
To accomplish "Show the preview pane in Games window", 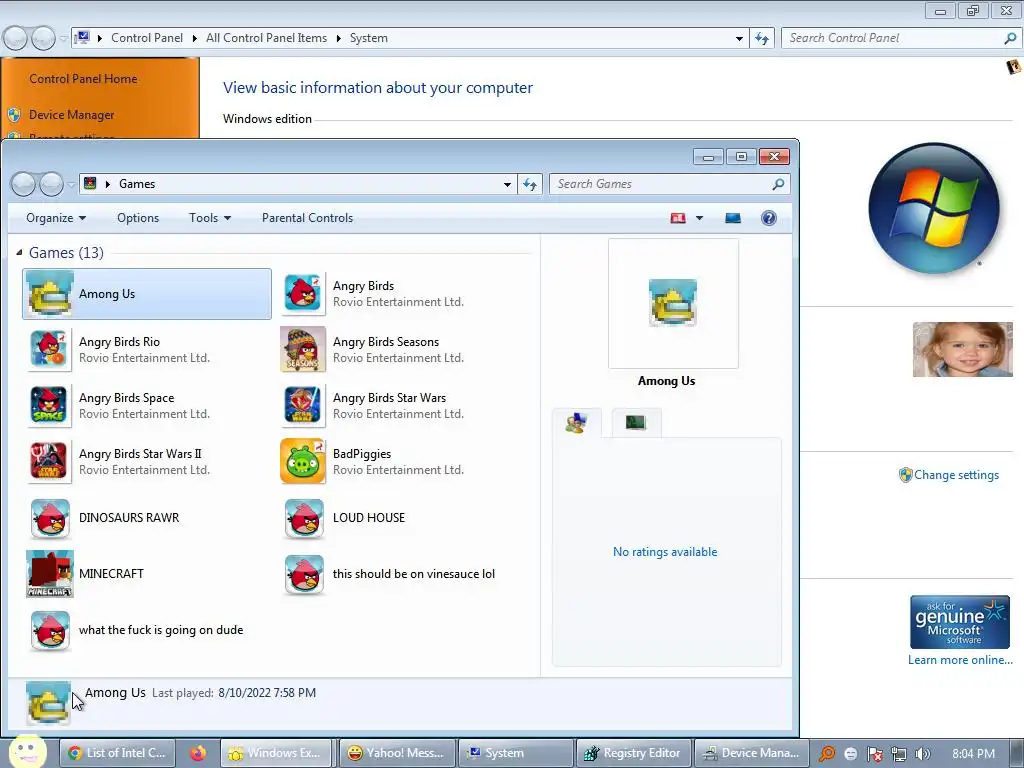I will pyautogui.click(x=733, y=218).
